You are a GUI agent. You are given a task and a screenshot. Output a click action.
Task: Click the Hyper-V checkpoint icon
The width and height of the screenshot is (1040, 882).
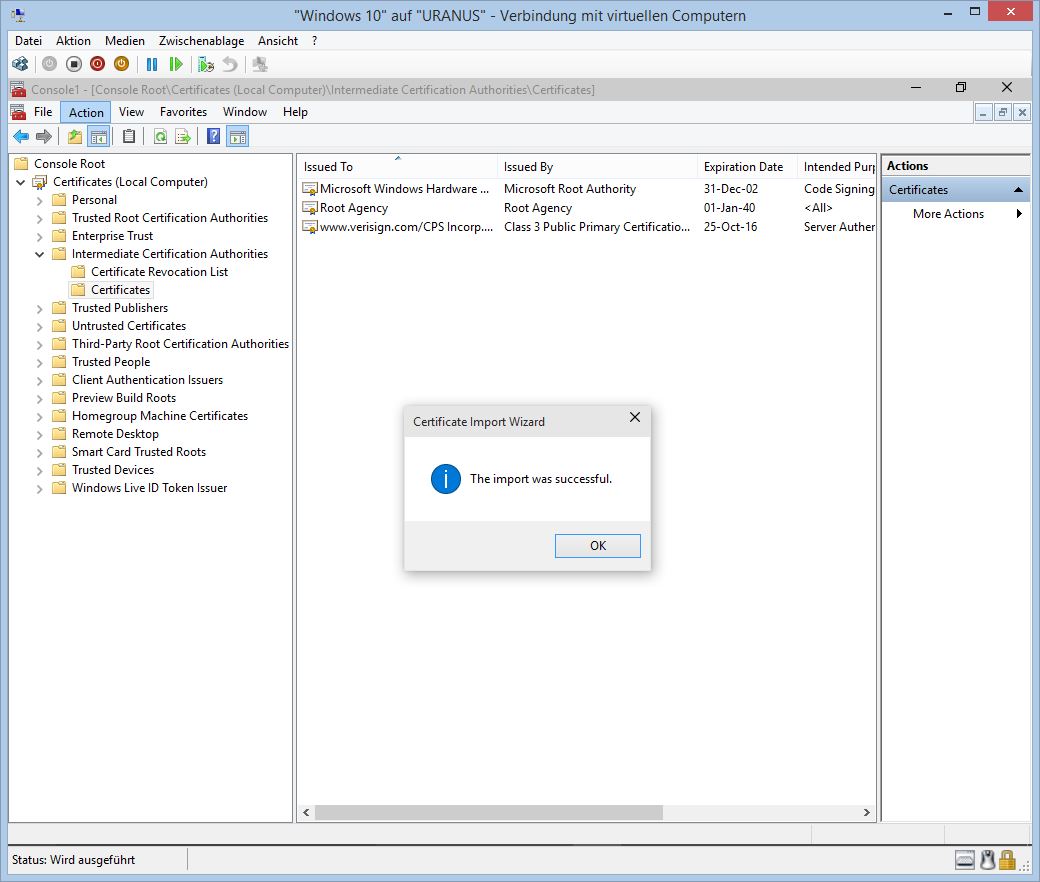[x=206, y=64]
